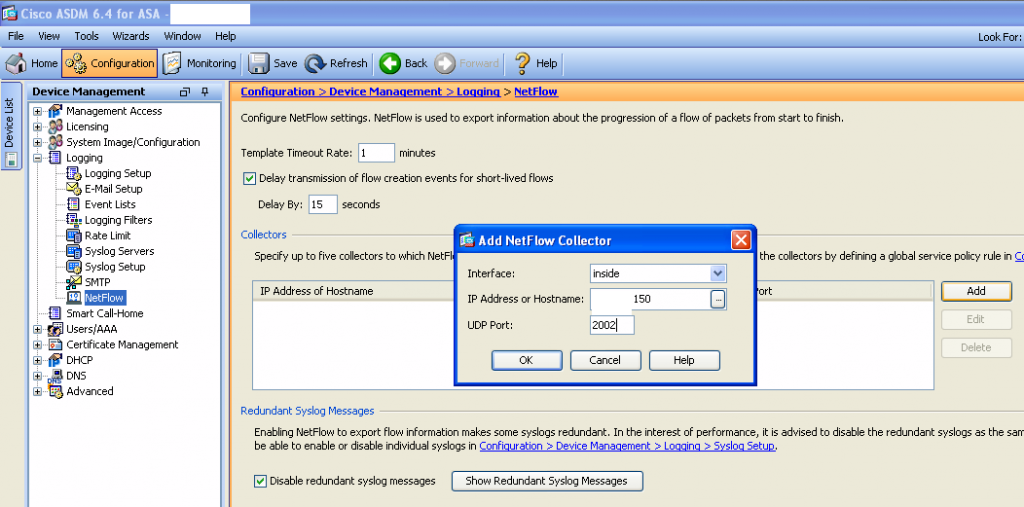This screenshot has width=1024, height=507.
Task: Collapse the Logging tree node
Action: coord(38,158)
